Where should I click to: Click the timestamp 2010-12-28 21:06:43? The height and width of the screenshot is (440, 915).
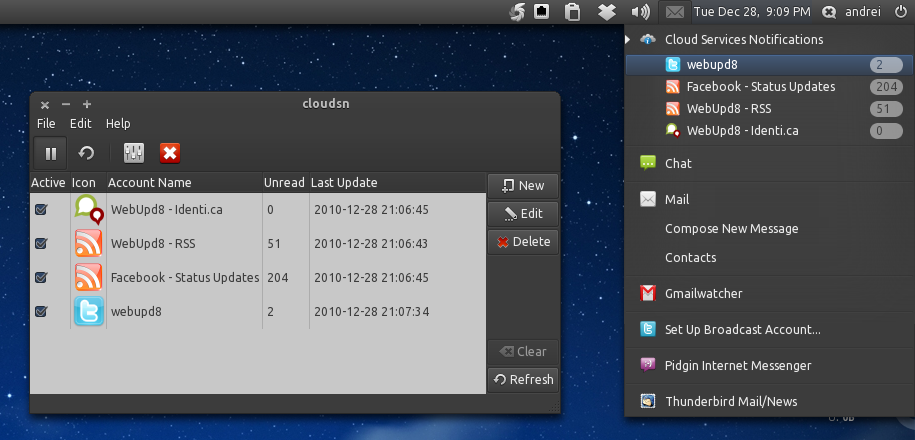[x=371, y=243]
